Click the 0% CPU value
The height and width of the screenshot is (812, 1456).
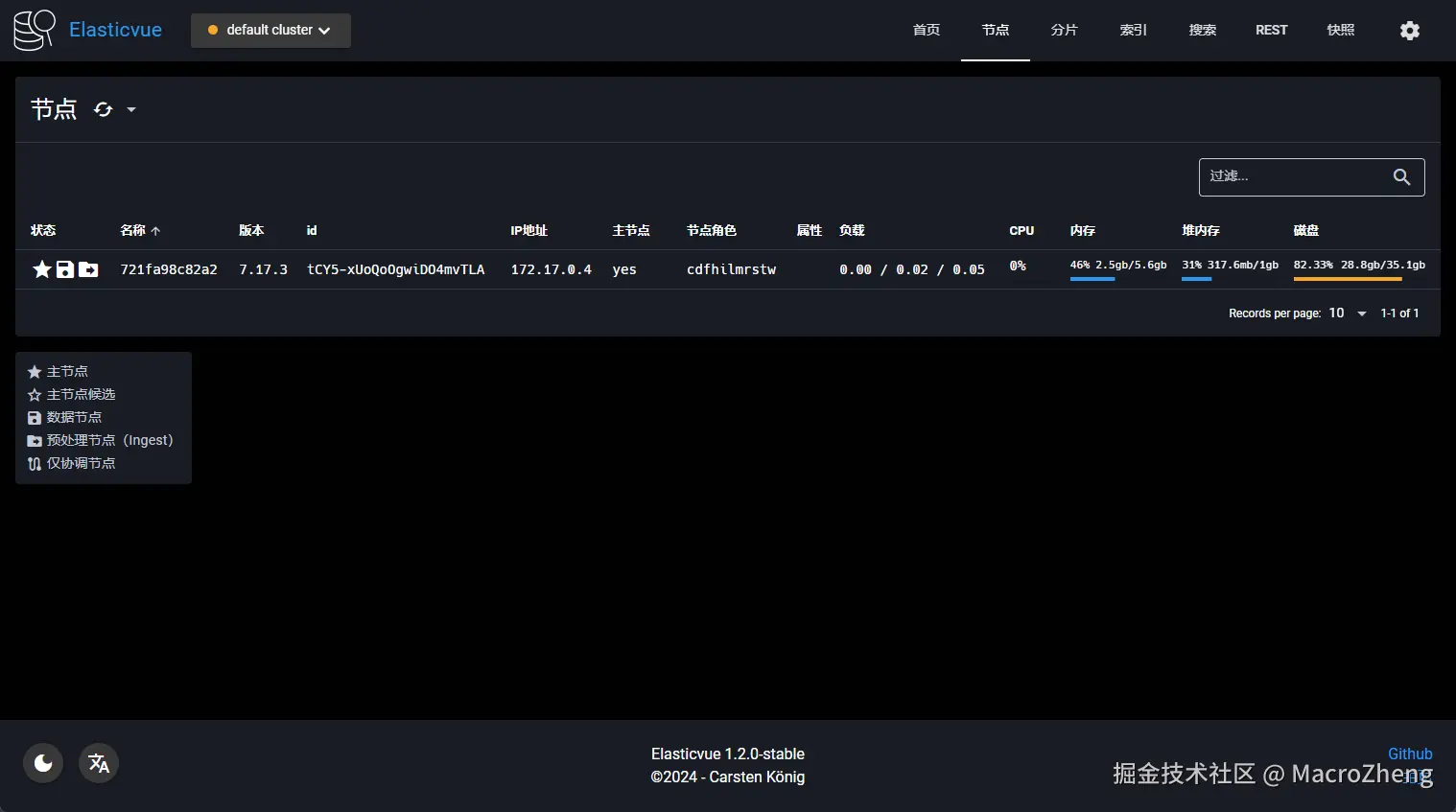coord(1018,266)
